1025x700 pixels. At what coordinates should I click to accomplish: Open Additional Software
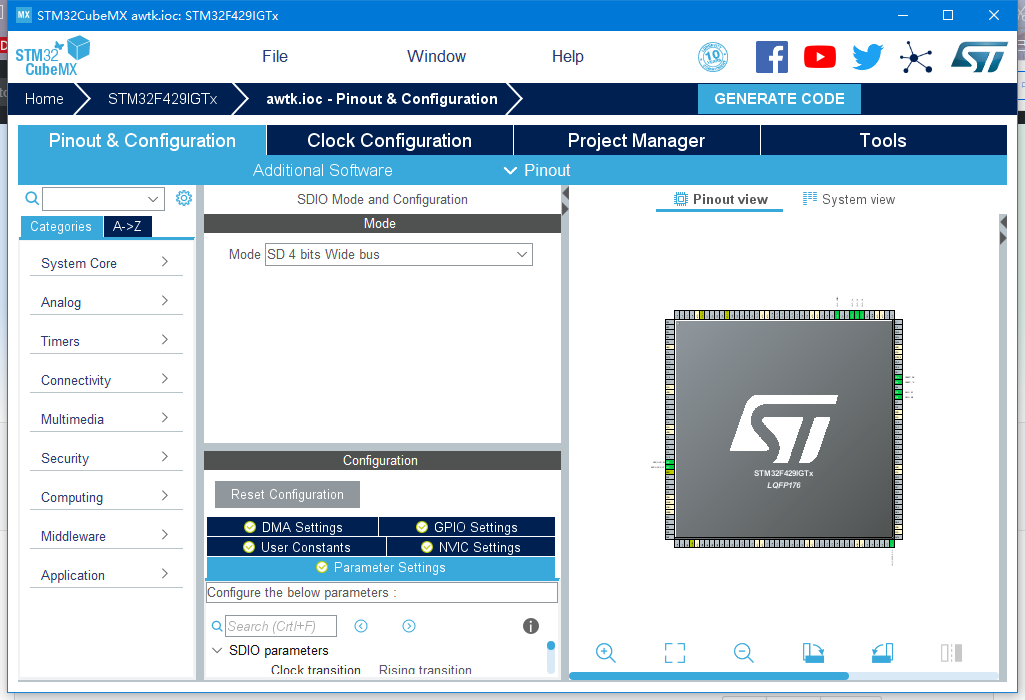(322, 171)
